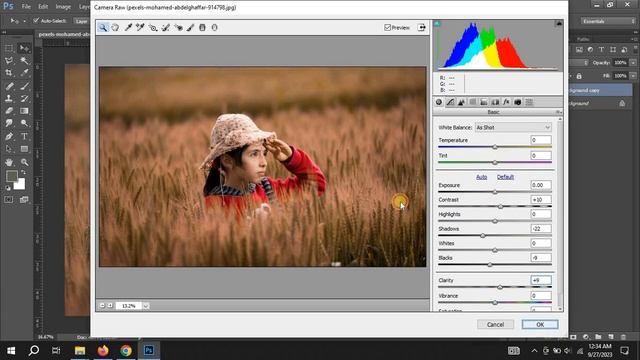Open the Detail panel tab
The width and height of the screenshot is (640, 360).
click(x=461, y=102)
